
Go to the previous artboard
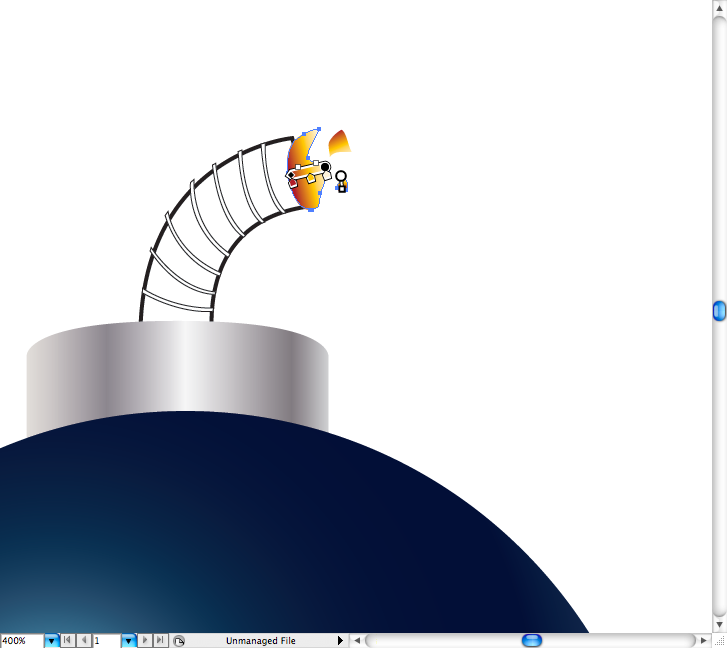click(x=84, y=640)
